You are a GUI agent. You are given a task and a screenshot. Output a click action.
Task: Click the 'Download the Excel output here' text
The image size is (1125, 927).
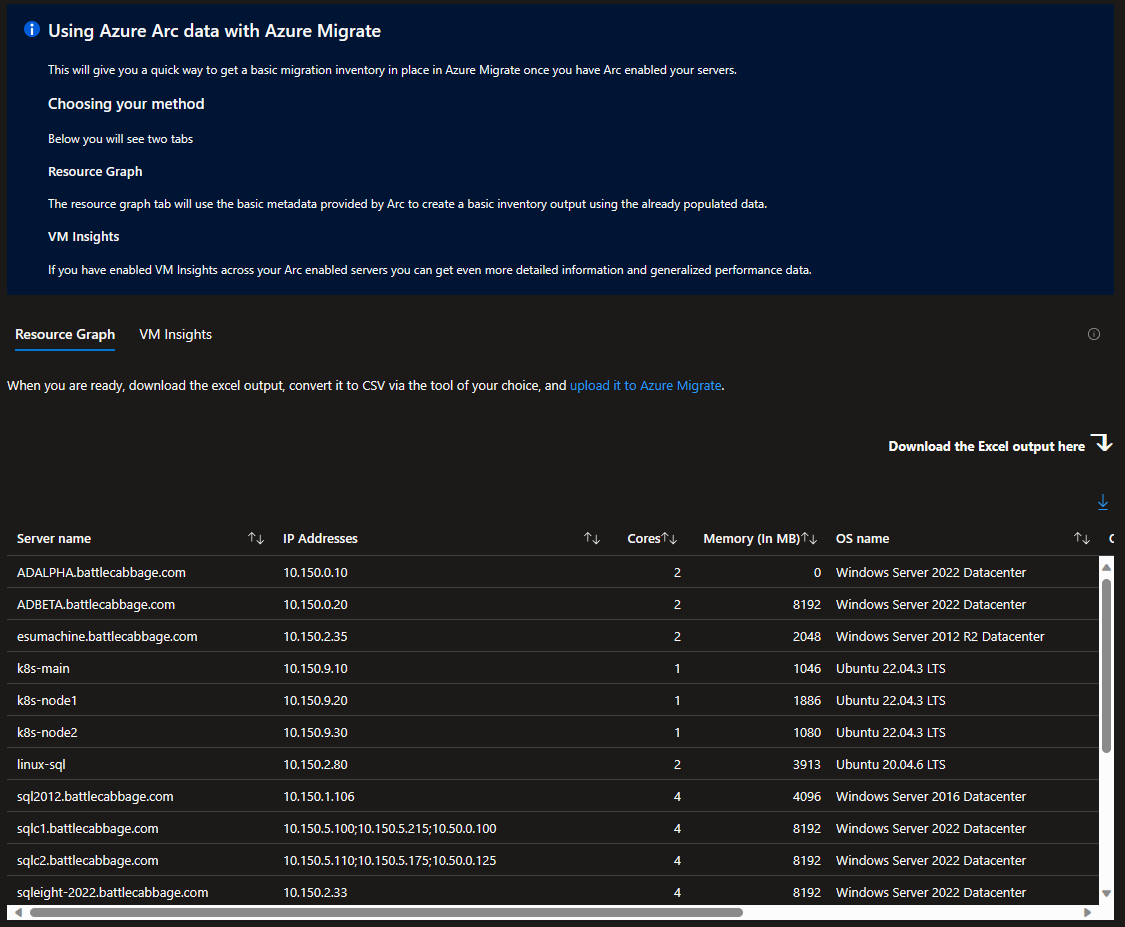pyautogui.click(x=987, y=446)
